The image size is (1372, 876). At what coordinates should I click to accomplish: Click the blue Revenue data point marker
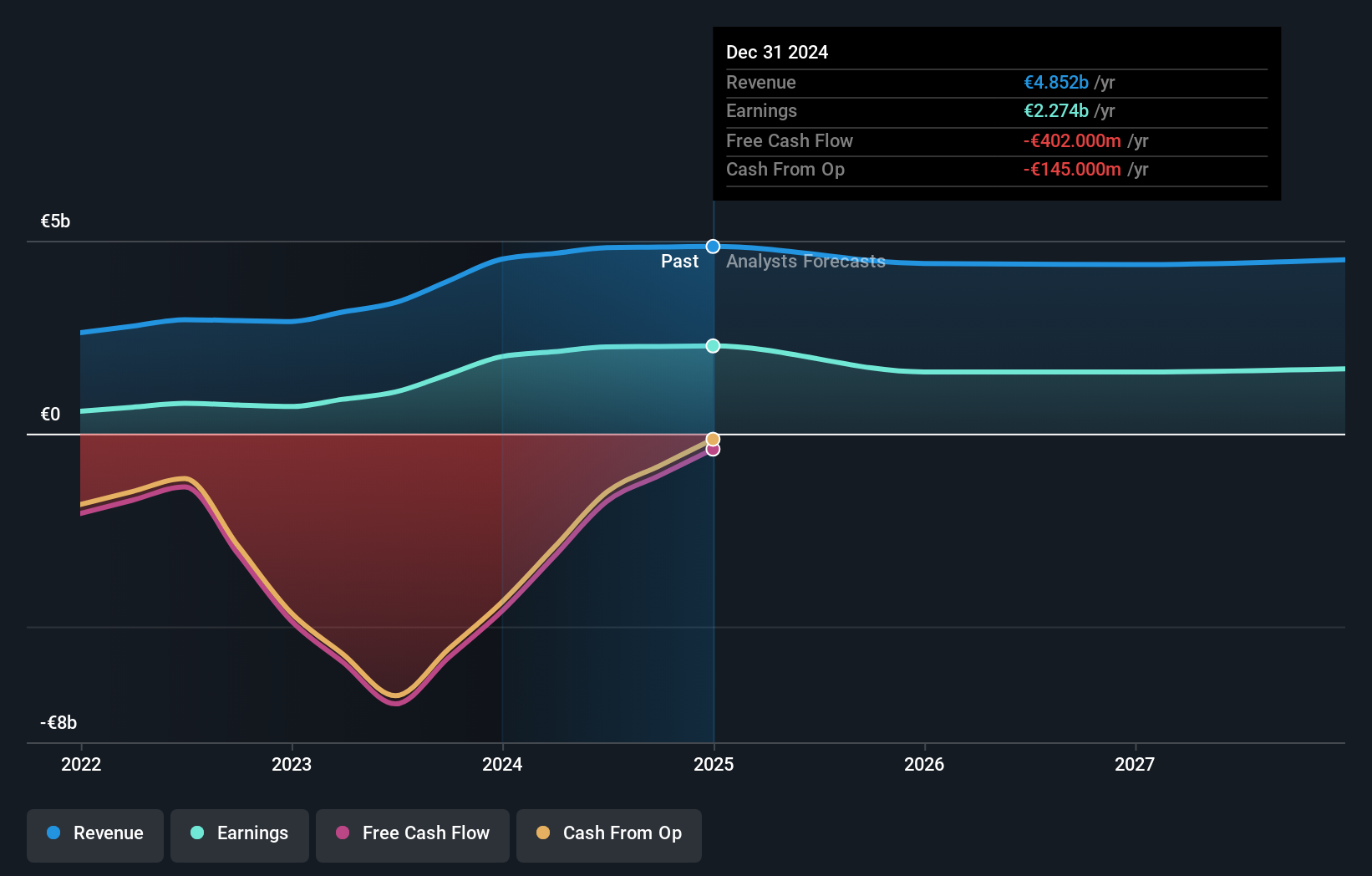click(x=713, y=247)
